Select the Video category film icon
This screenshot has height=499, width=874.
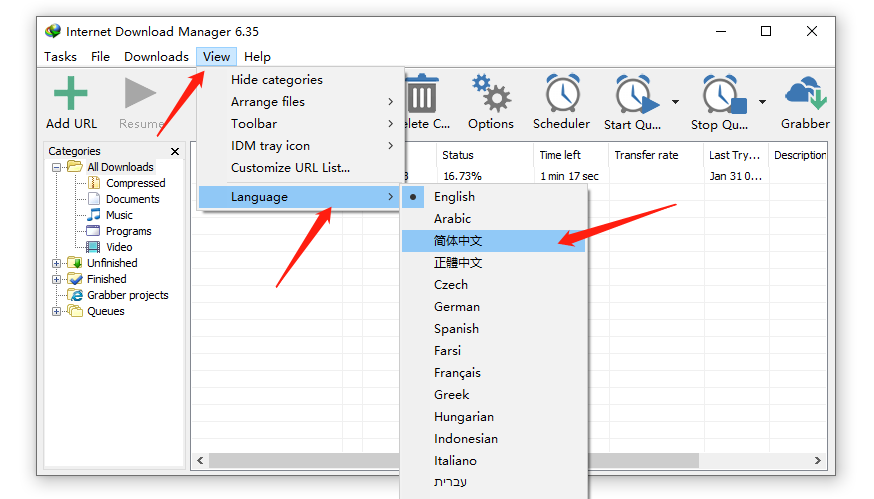click(x=93, y=246)
